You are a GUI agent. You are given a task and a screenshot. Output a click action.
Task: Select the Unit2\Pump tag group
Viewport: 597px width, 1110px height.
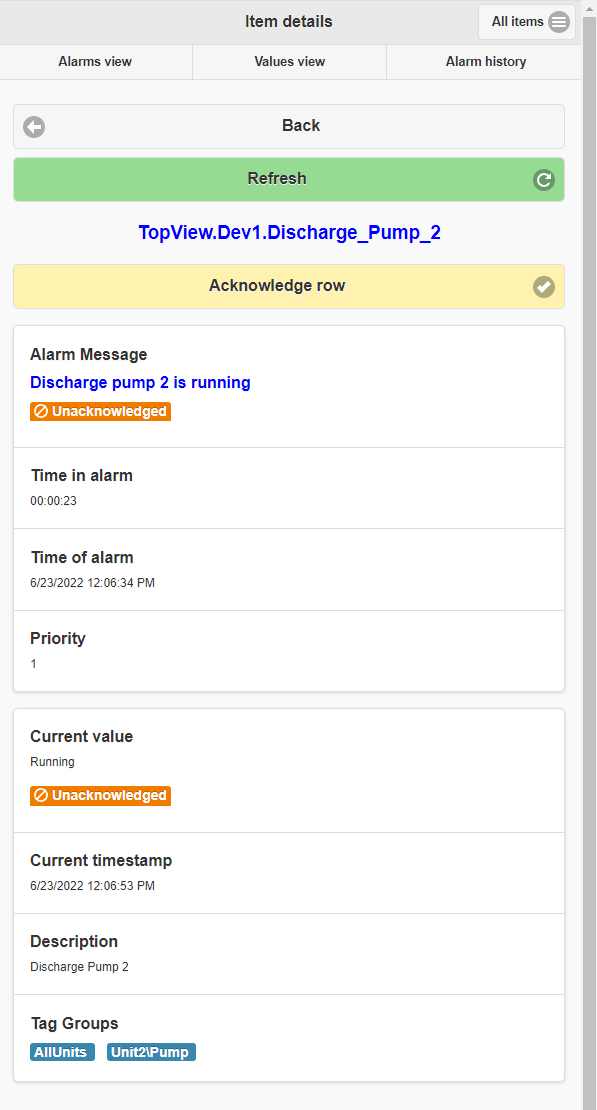(152, 1052)
